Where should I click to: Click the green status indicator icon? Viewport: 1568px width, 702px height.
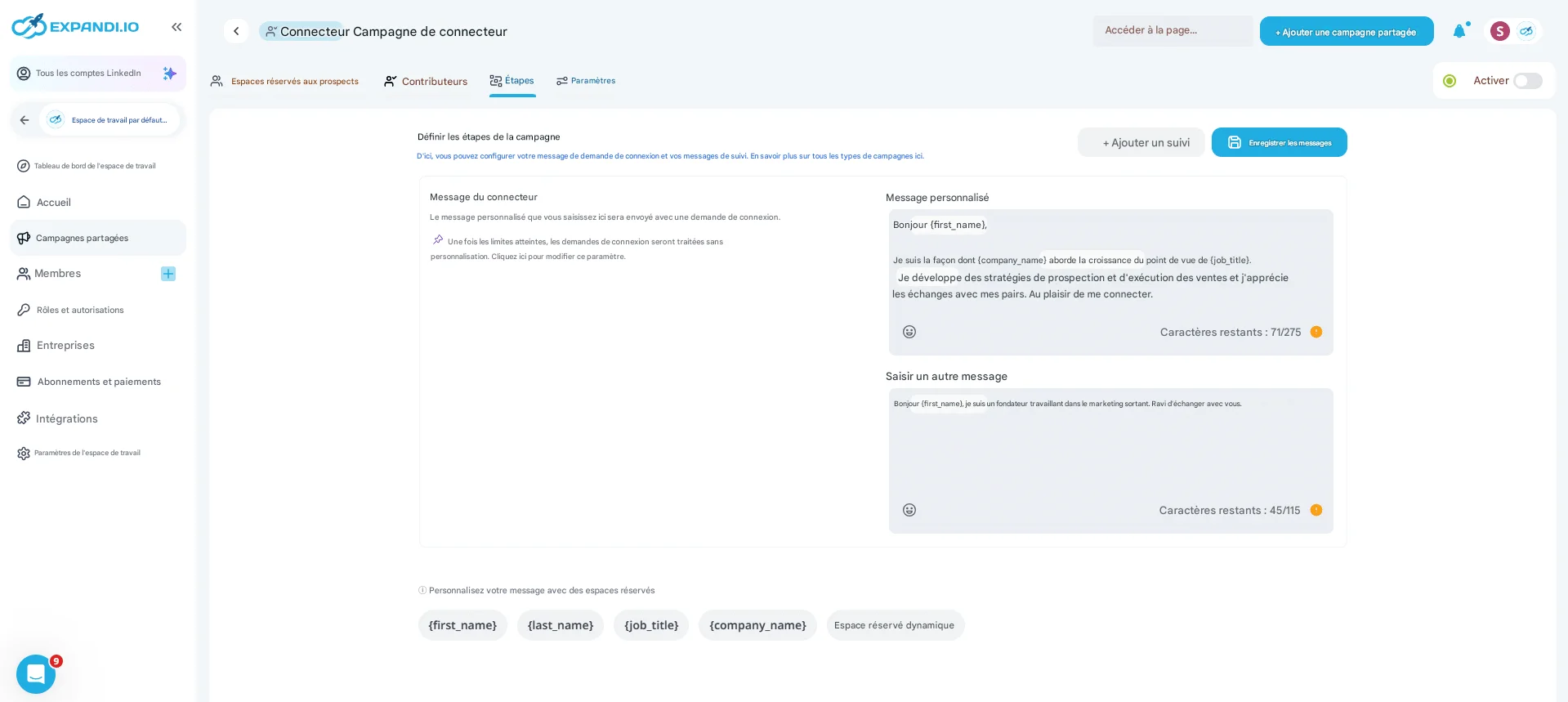coord(1450,81)
